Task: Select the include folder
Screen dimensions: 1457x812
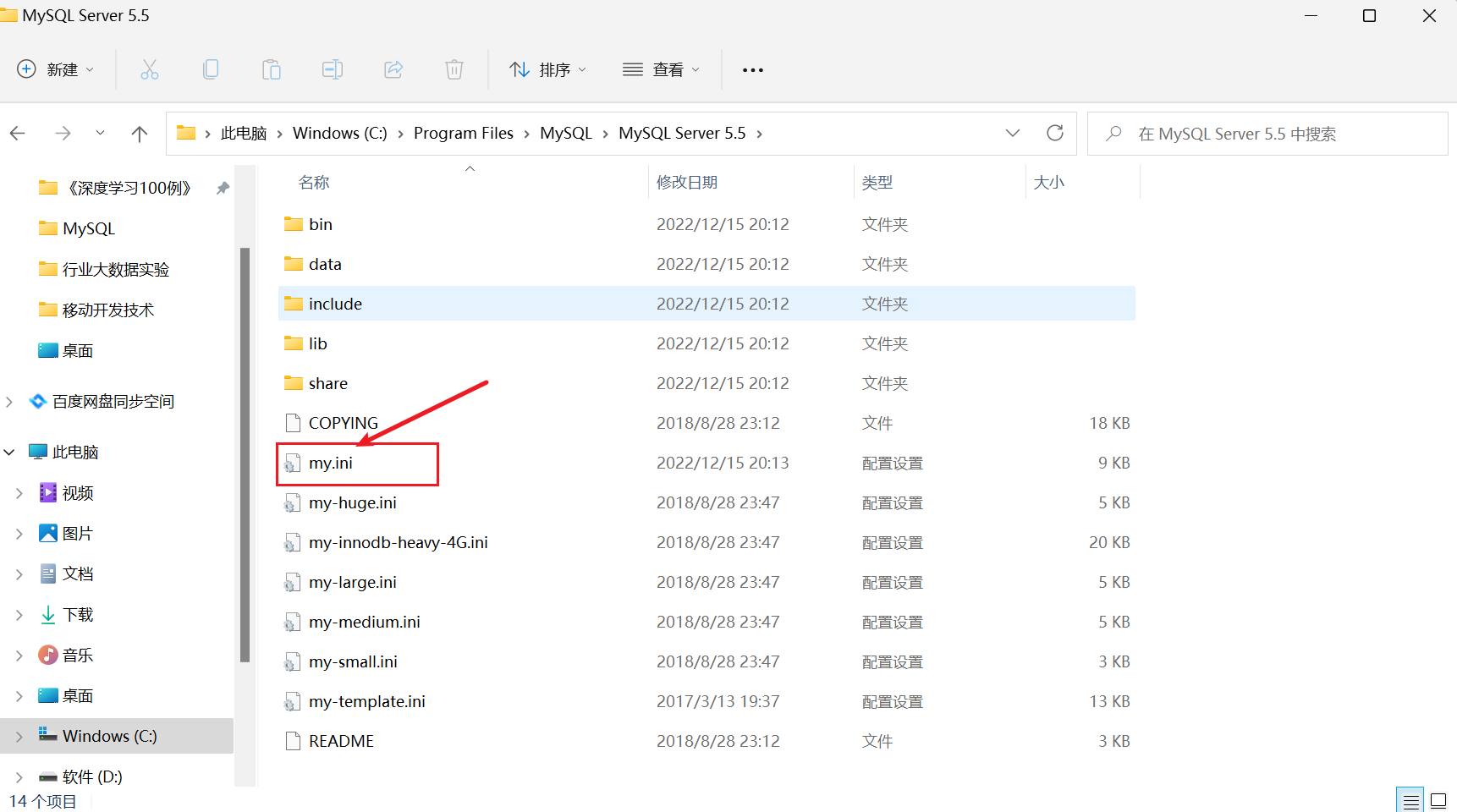Action: [x=707, y=304]
